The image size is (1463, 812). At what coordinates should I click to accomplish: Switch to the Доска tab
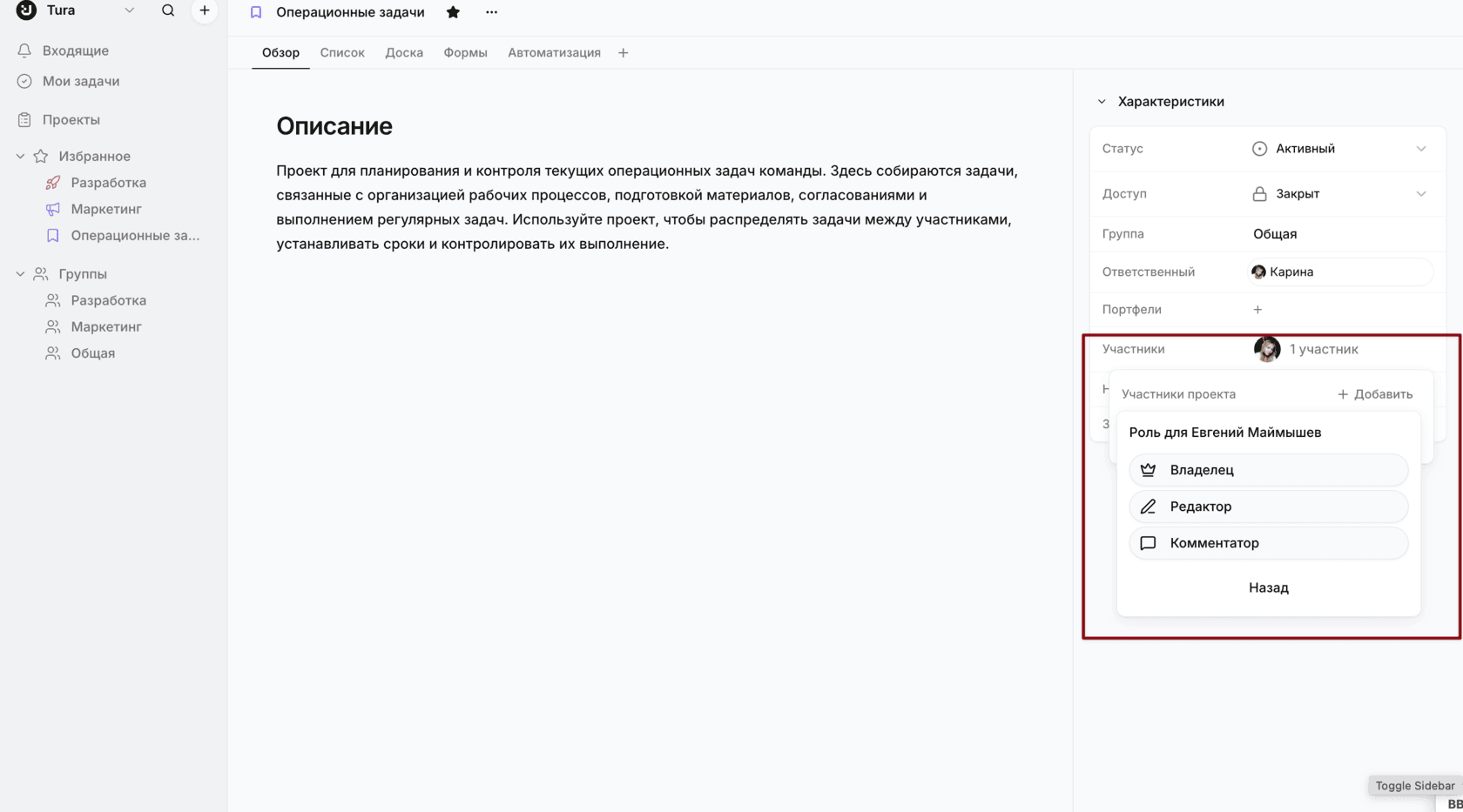click(404, 53)
